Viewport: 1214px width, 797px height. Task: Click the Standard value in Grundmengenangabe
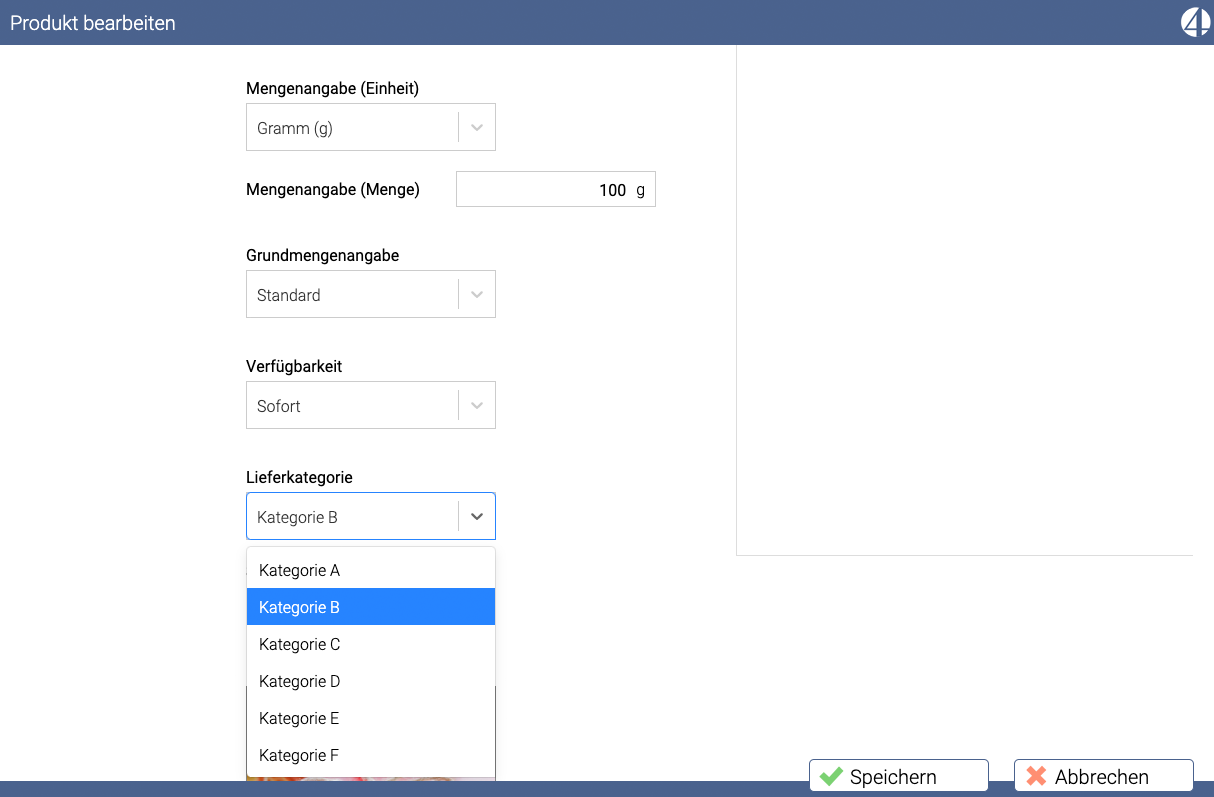pyautogui.click(x=289, y=296)
